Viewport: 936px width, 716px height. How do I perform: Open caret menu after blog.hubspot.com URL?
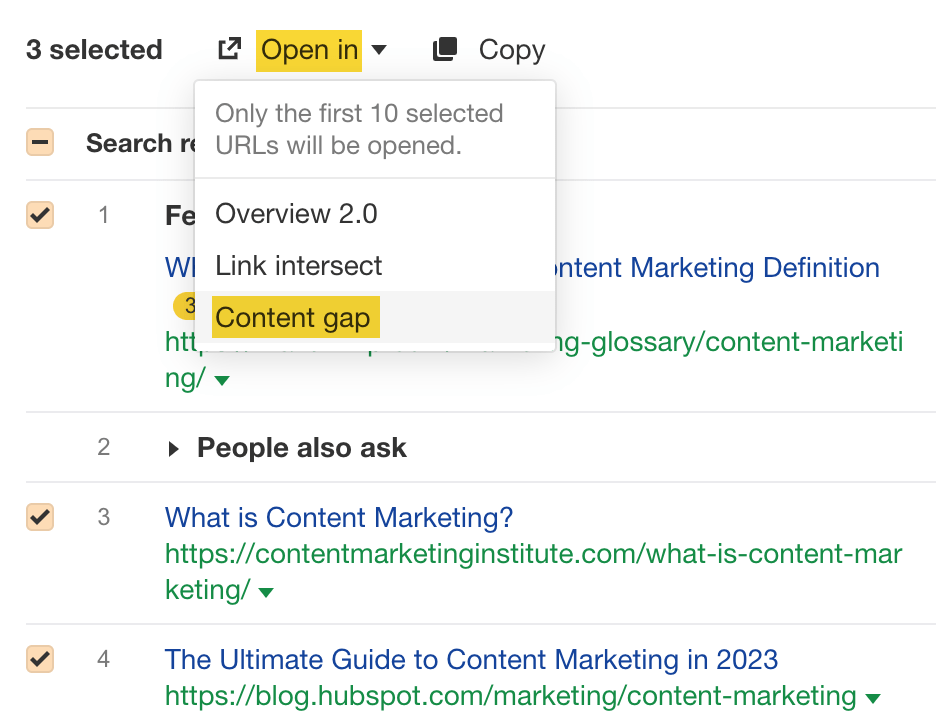coord(873,698)
